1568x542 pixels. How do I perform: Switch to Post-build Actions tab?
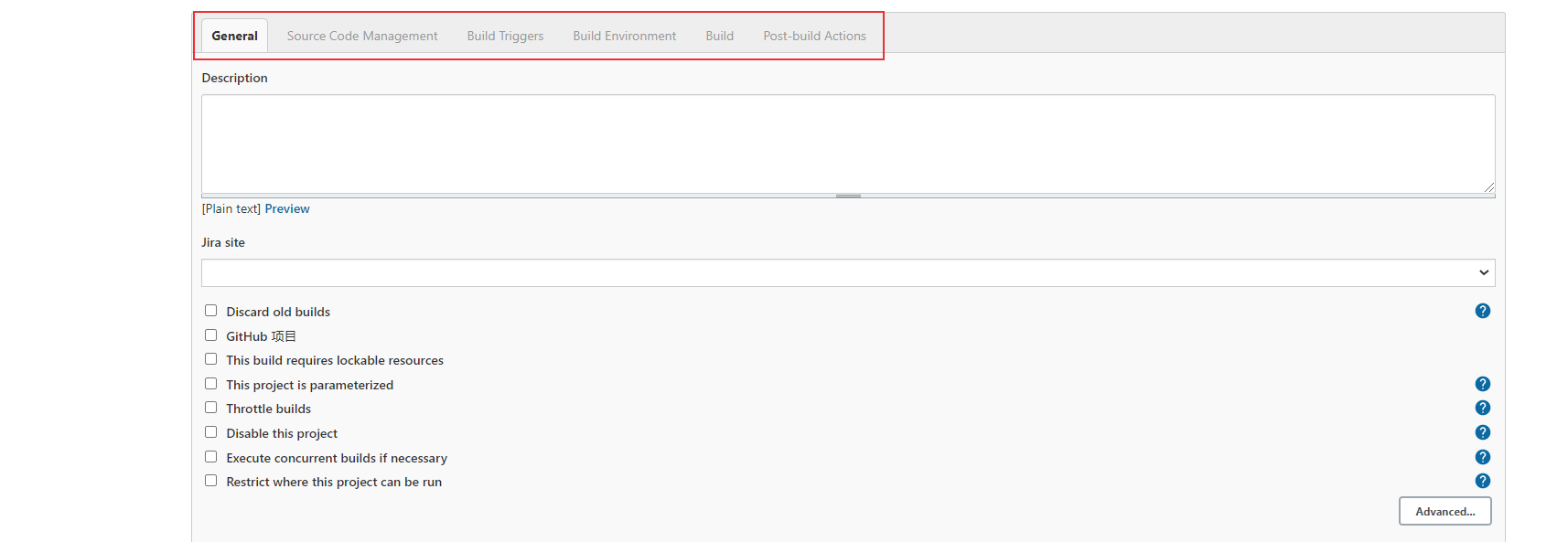click(815, 36)
